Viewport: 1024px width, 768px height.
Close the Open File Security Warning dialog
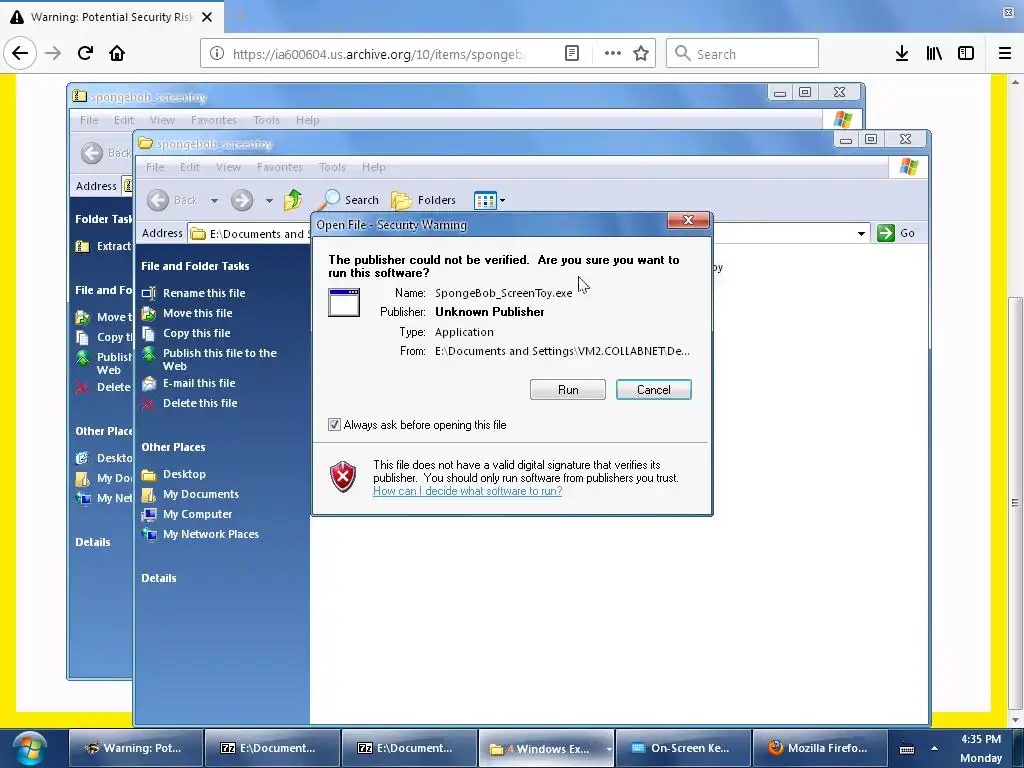pyautogui.click(x=688, y=220)
